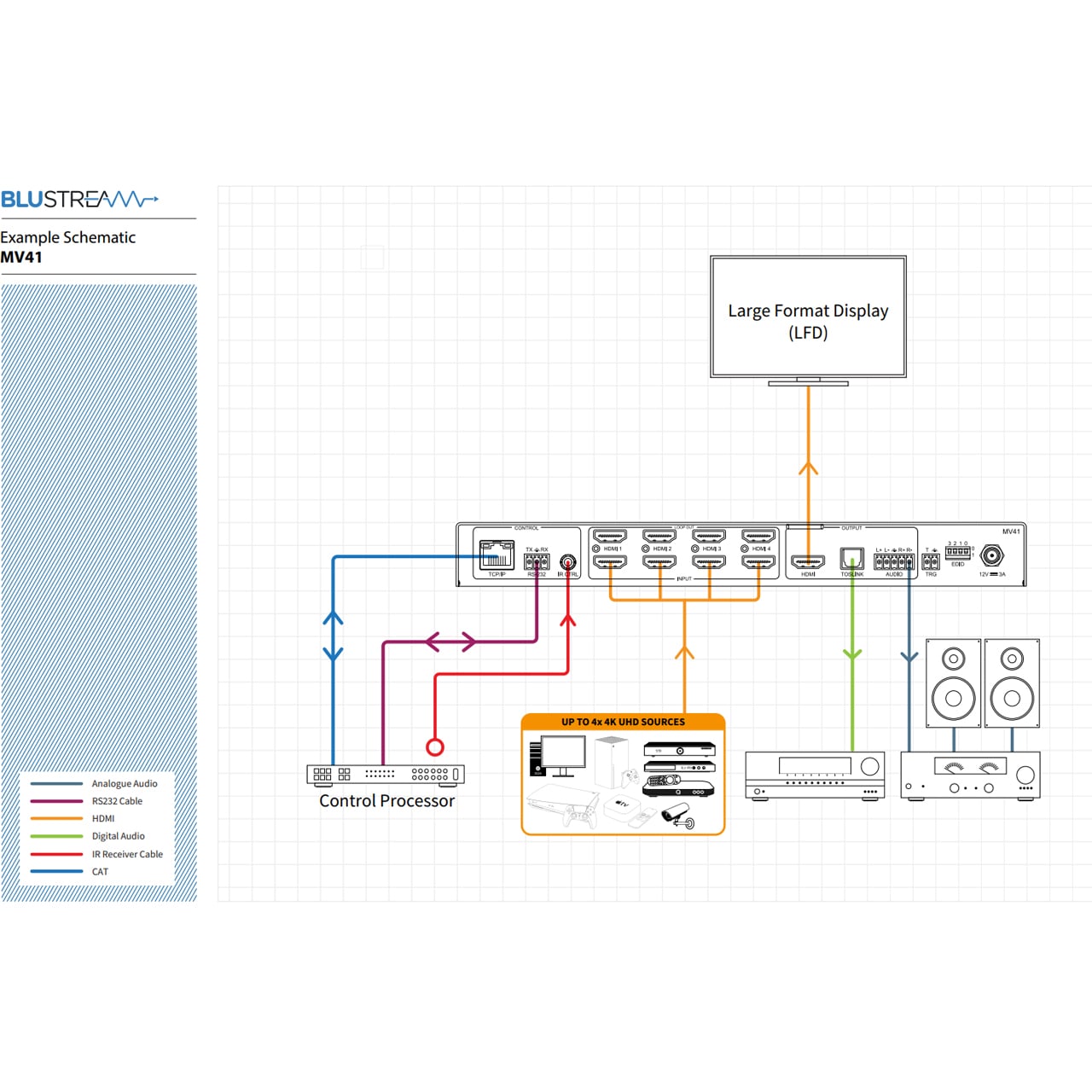Select the HDMI 1 loop out port
Screen dimensions: 1092x1092
610,537
